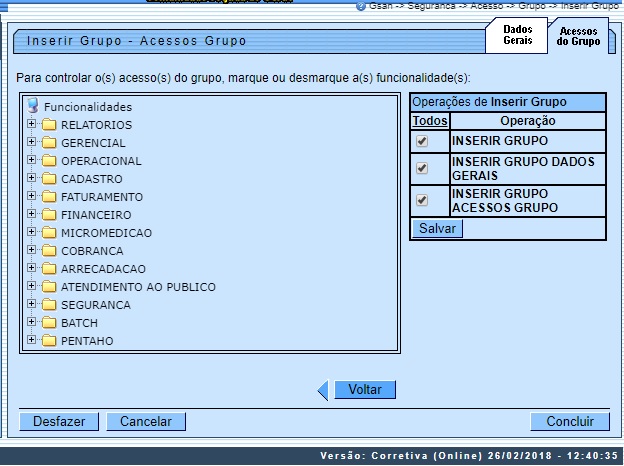Select the COBRANCA tree label
The image size is (624, 466).
92,251
